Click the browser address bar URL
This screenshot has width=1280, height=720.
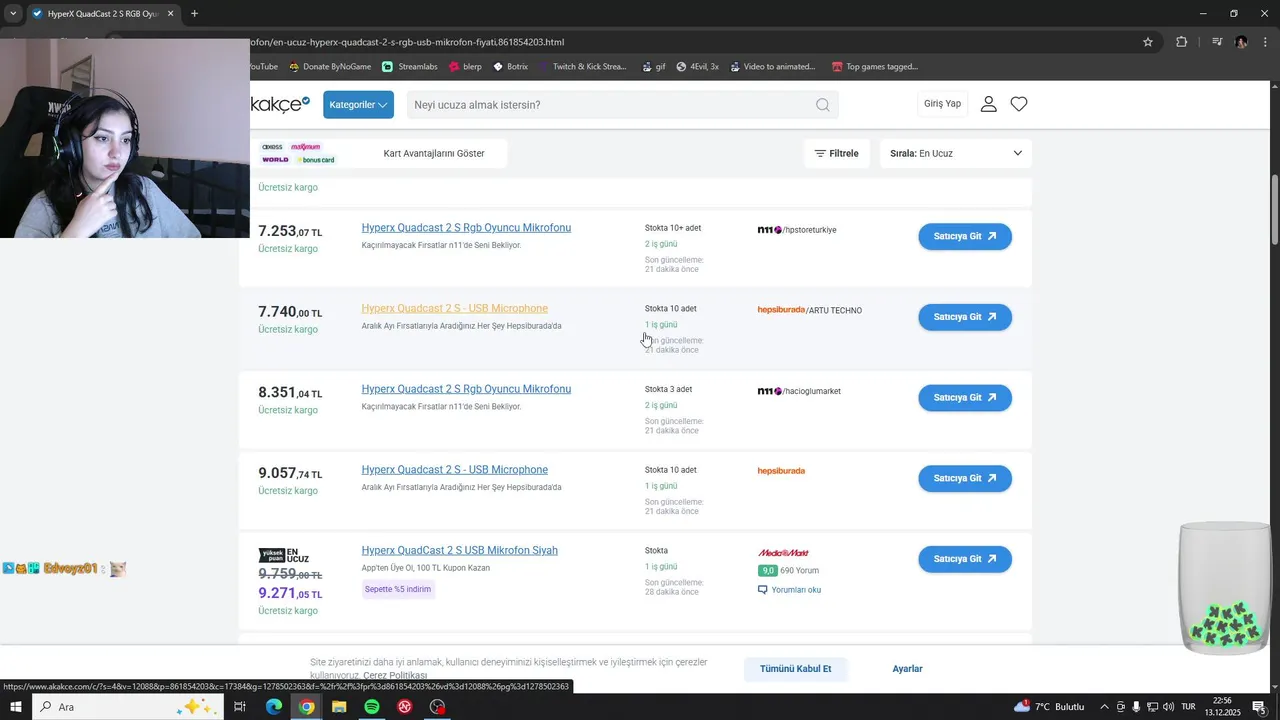pos(407,42)
